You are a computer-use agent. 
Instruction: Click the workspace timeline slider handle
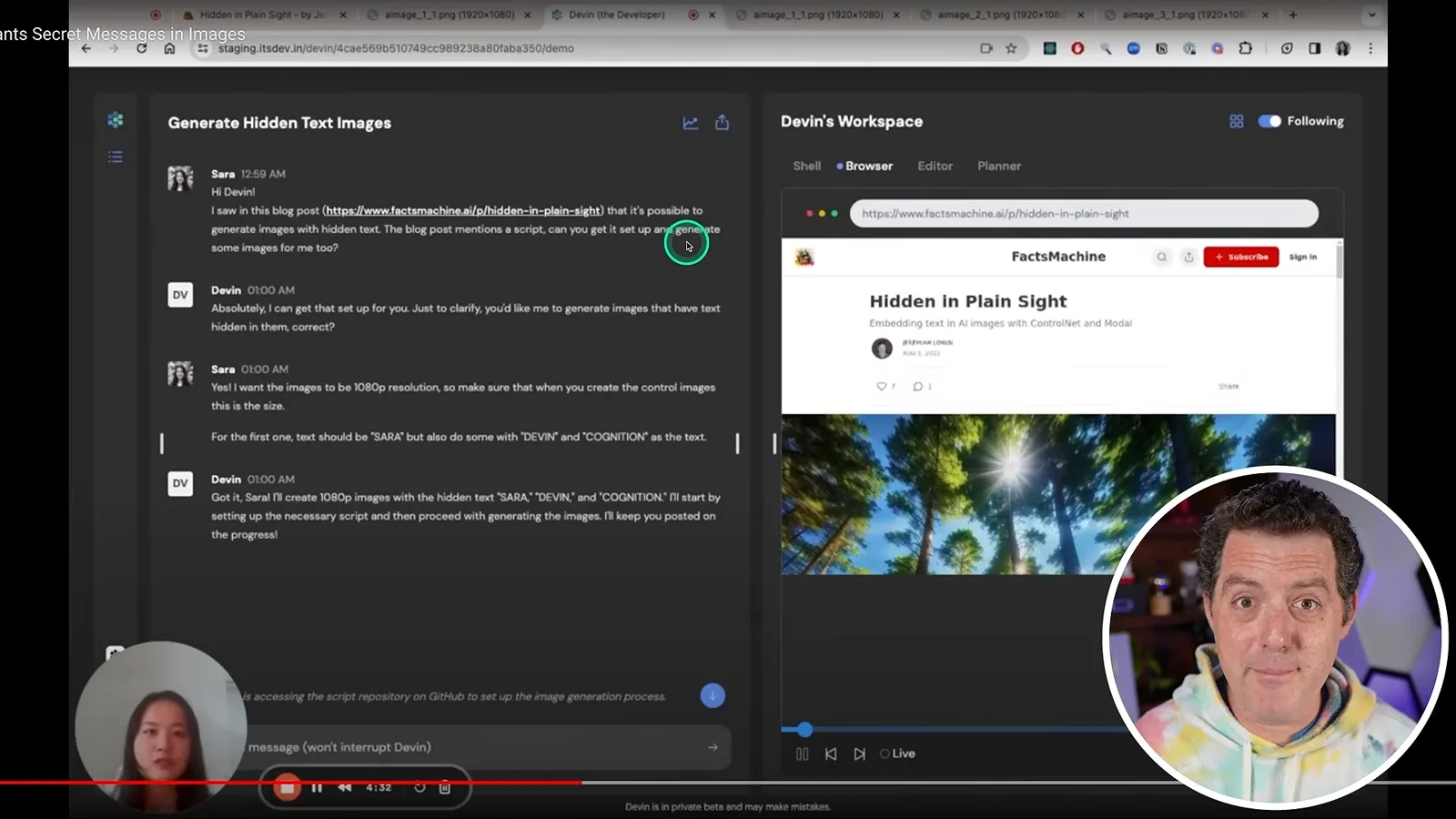804,729
